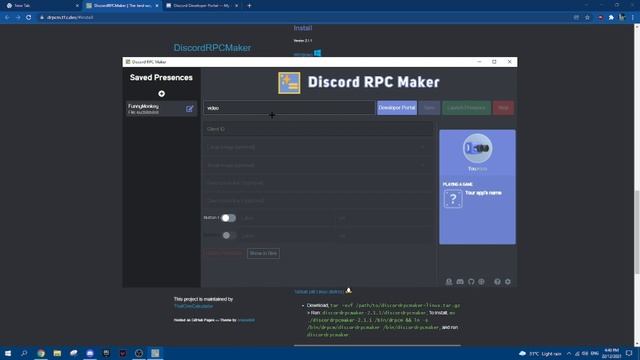Viewport: 640px width, 360px height.
Task: Open the Windows Start menu
Action: [8, 353]
